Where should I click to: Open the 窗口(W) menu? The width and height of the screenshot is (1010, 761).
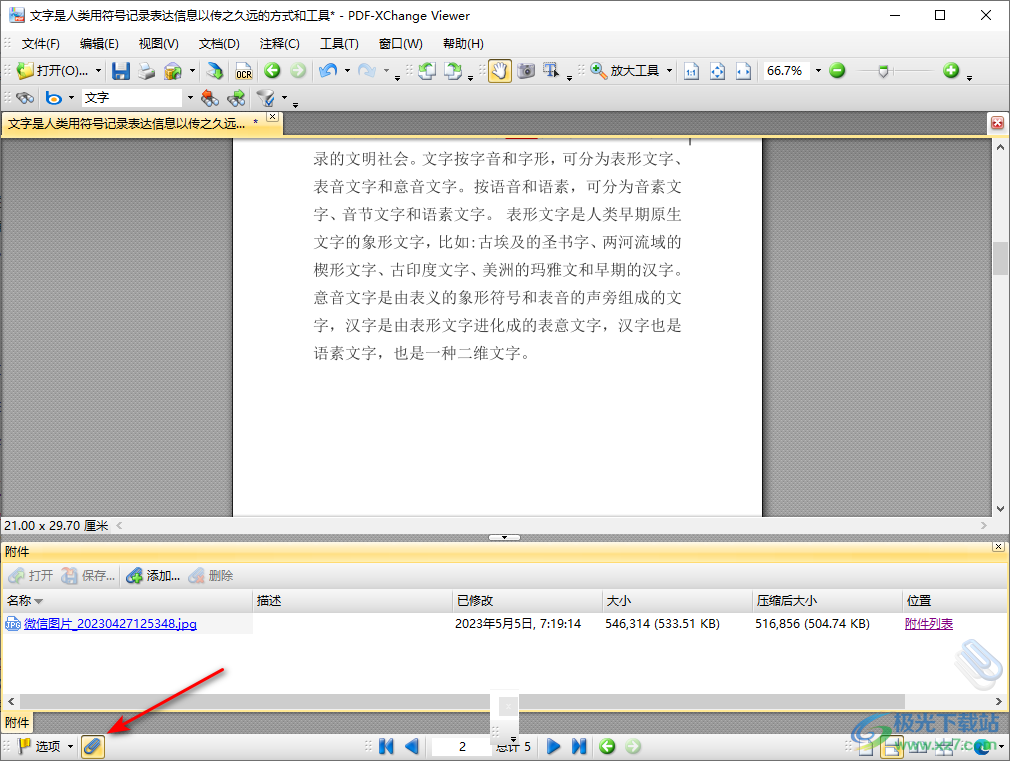coord(401,44)
